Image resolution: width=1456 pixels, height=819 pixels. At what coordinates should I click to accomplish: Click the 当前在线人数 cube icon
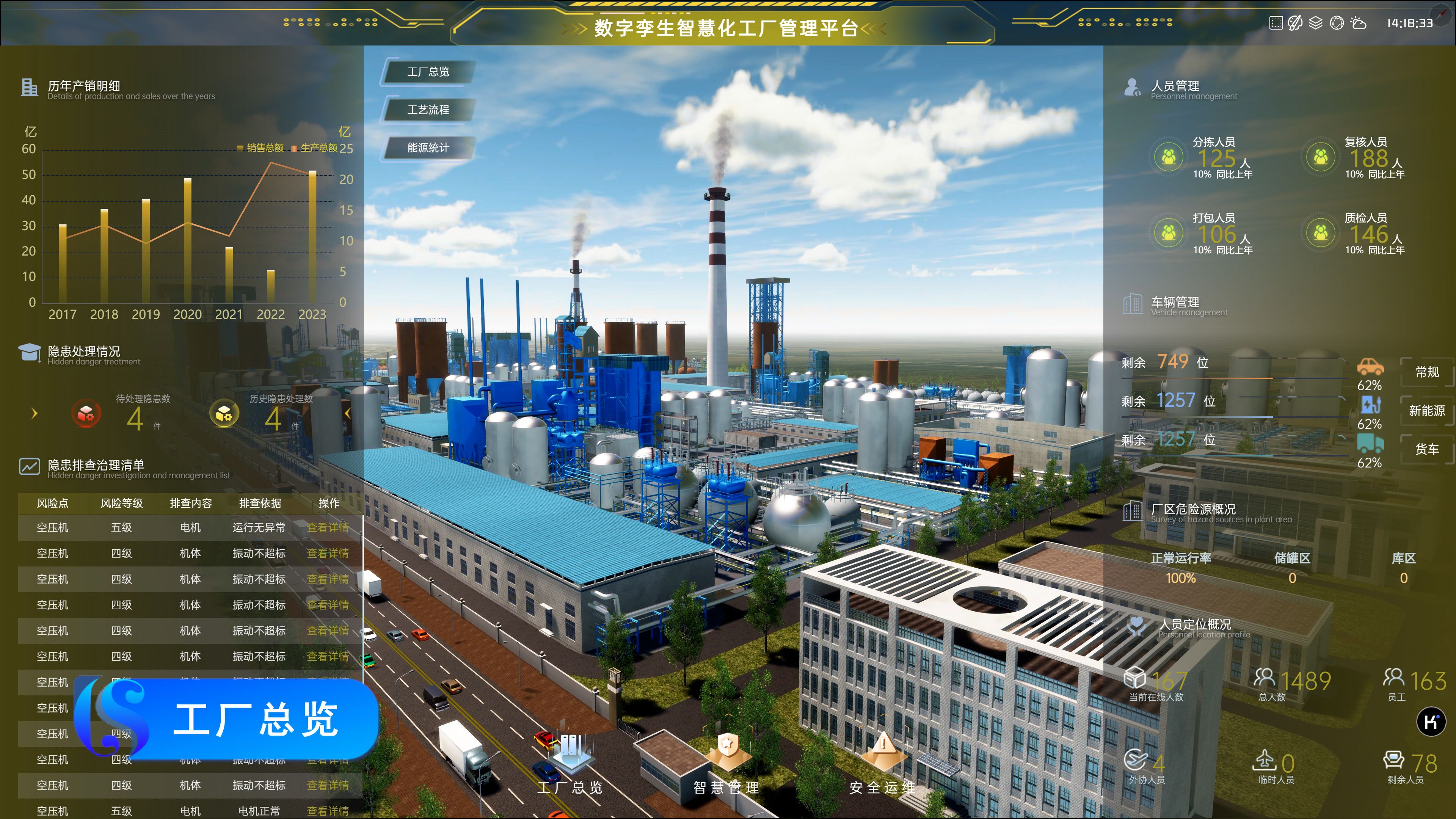point(1135,677)
